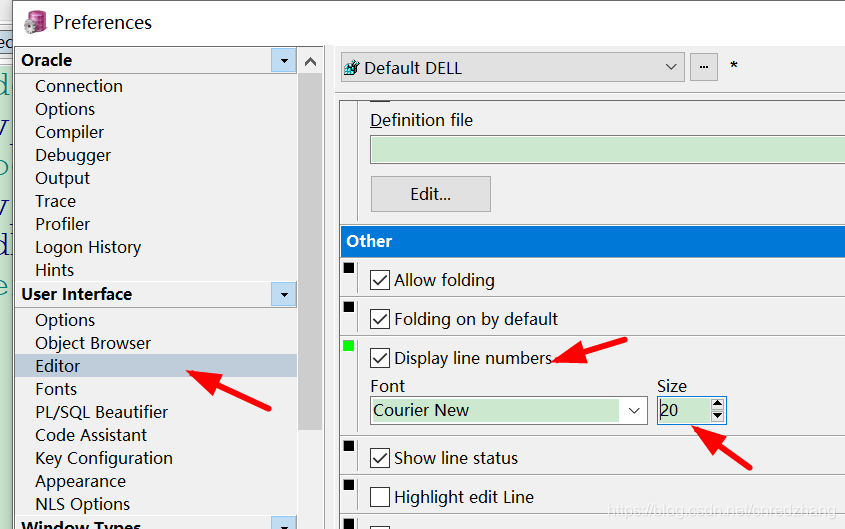Open PL/SQL Beautifier preferences
This screenshot has width=845, height=529.
(101, 412)
